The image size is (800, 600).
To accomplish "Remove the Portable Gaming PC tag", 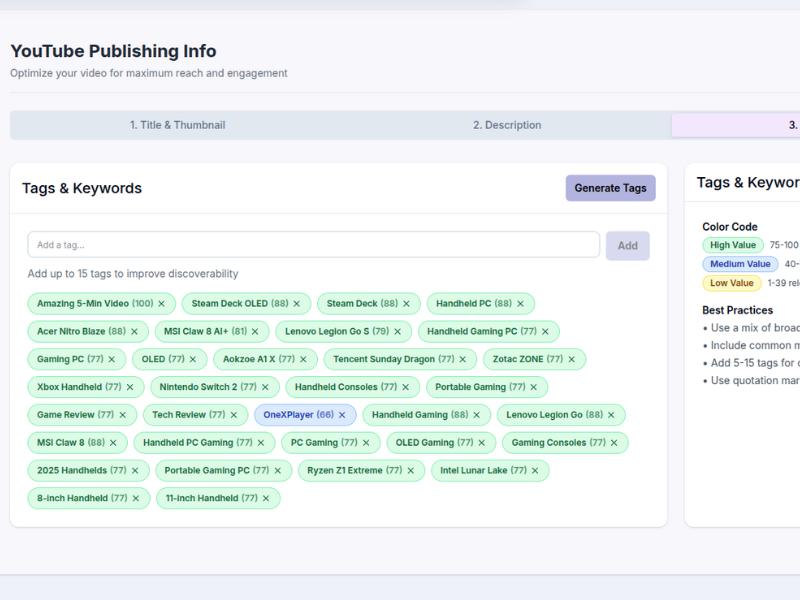I will point(278,470).
